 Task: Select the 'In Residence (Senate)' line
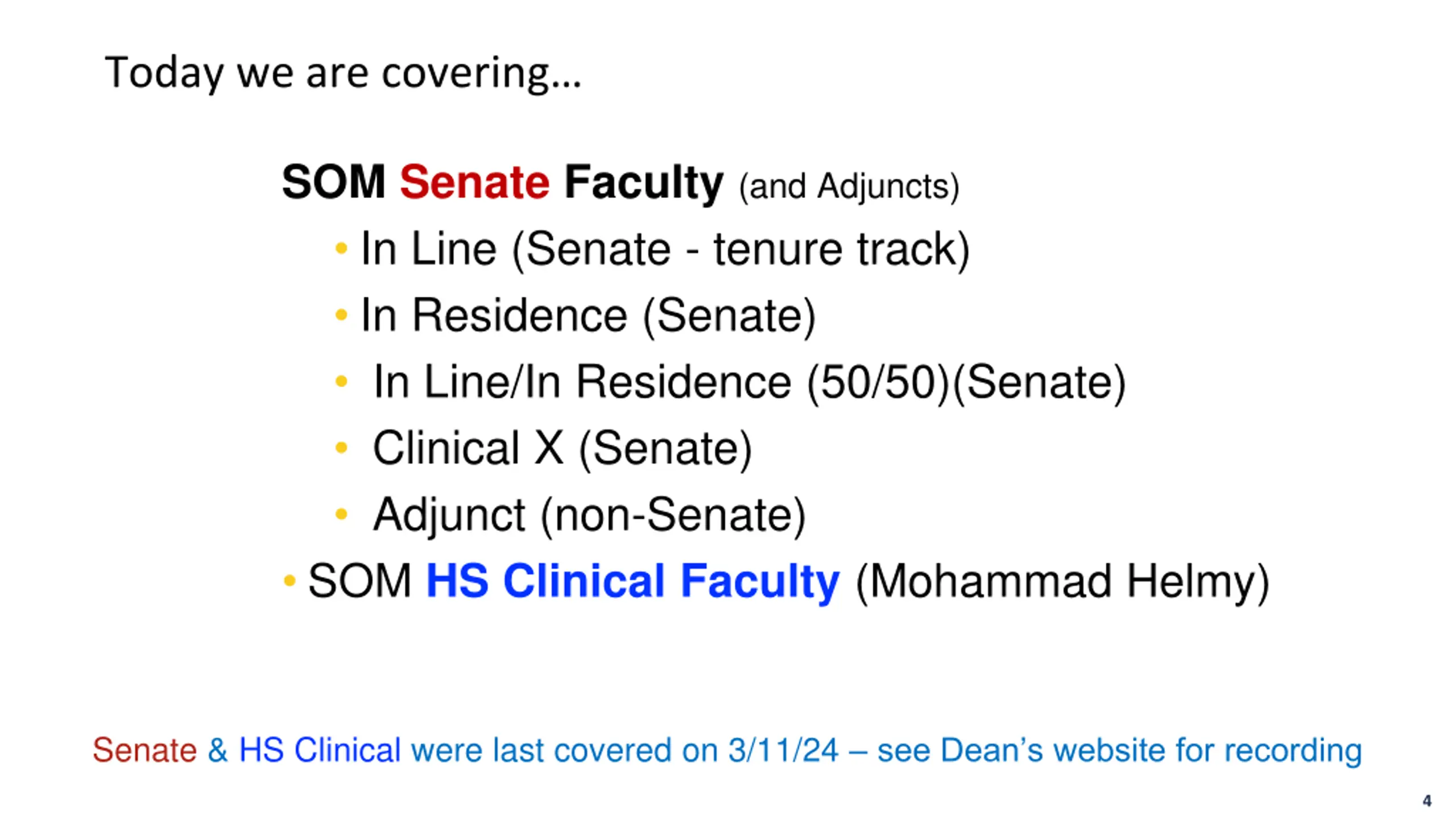click(588, 316)
